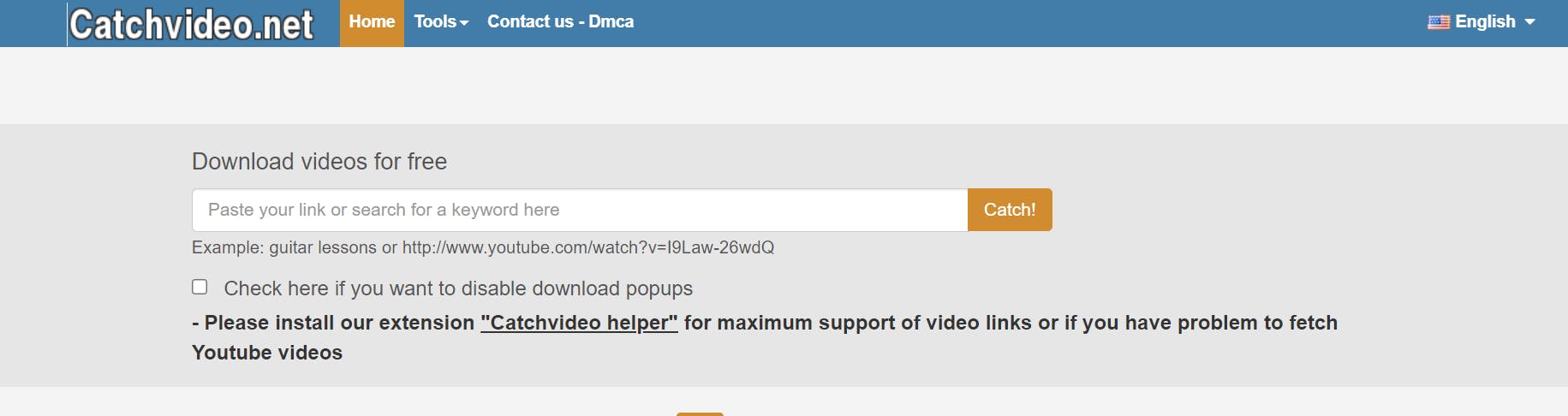Focus the paste your link search field
The width and height of the screenshot is (1568, 416).
pyautogui.click(x=580, y=210)
